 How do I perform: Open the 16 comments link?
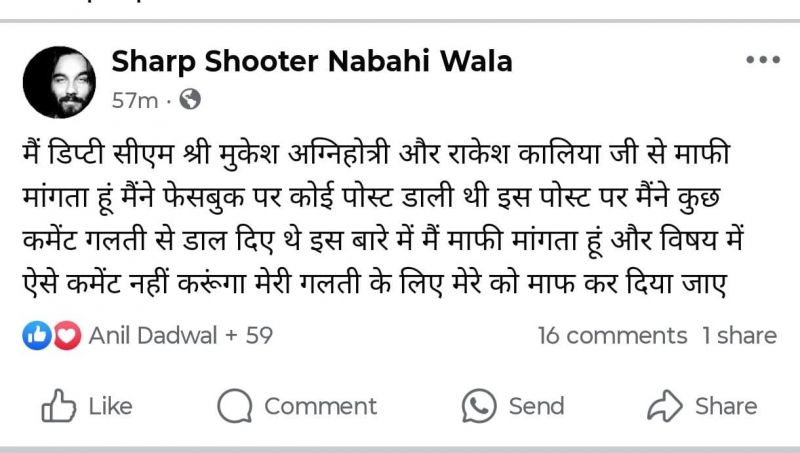point(612,336)
